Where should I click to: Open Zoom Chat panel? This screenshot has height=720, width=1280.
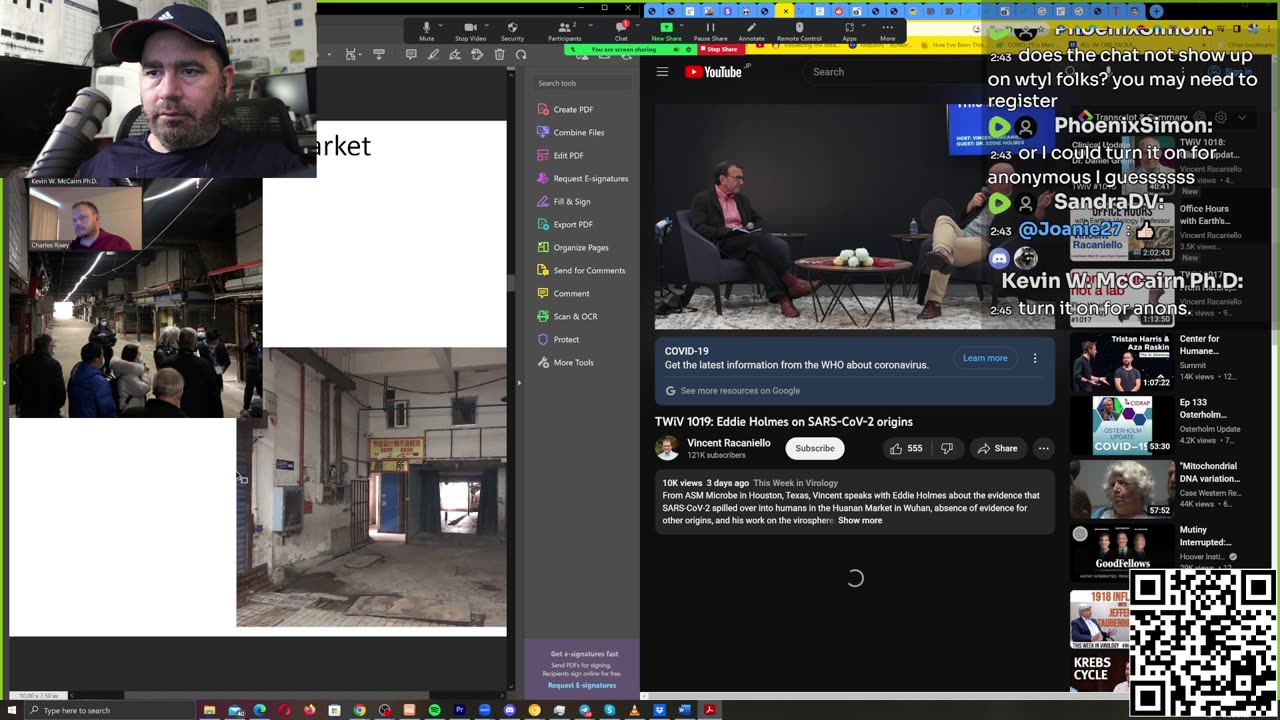click(x=621, y=31)
